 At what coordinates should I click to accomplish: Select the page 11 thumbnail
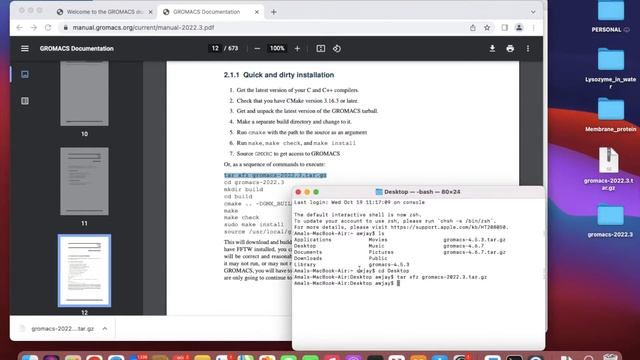84,181
